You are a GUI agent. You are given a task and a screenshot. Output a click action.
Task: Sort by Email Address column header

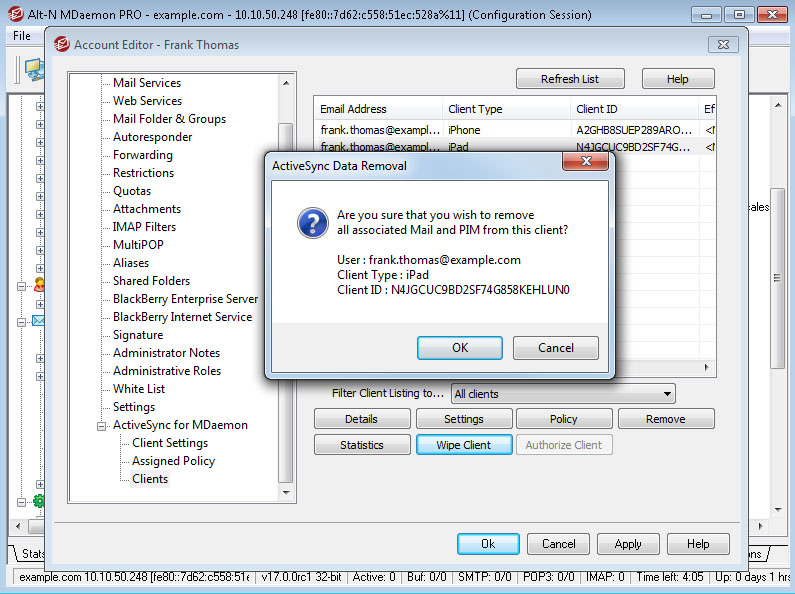[x=378, y=109]
